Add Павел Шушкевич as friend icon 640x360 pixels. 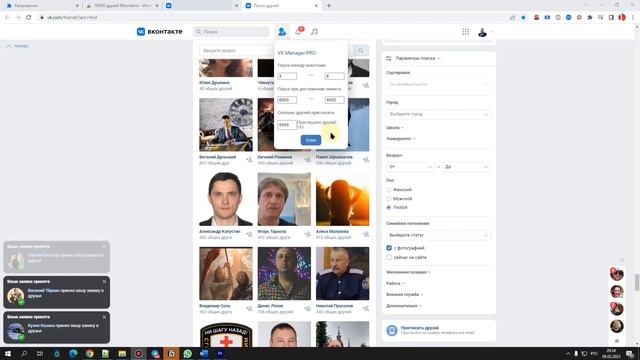click(x=366, y=160)
